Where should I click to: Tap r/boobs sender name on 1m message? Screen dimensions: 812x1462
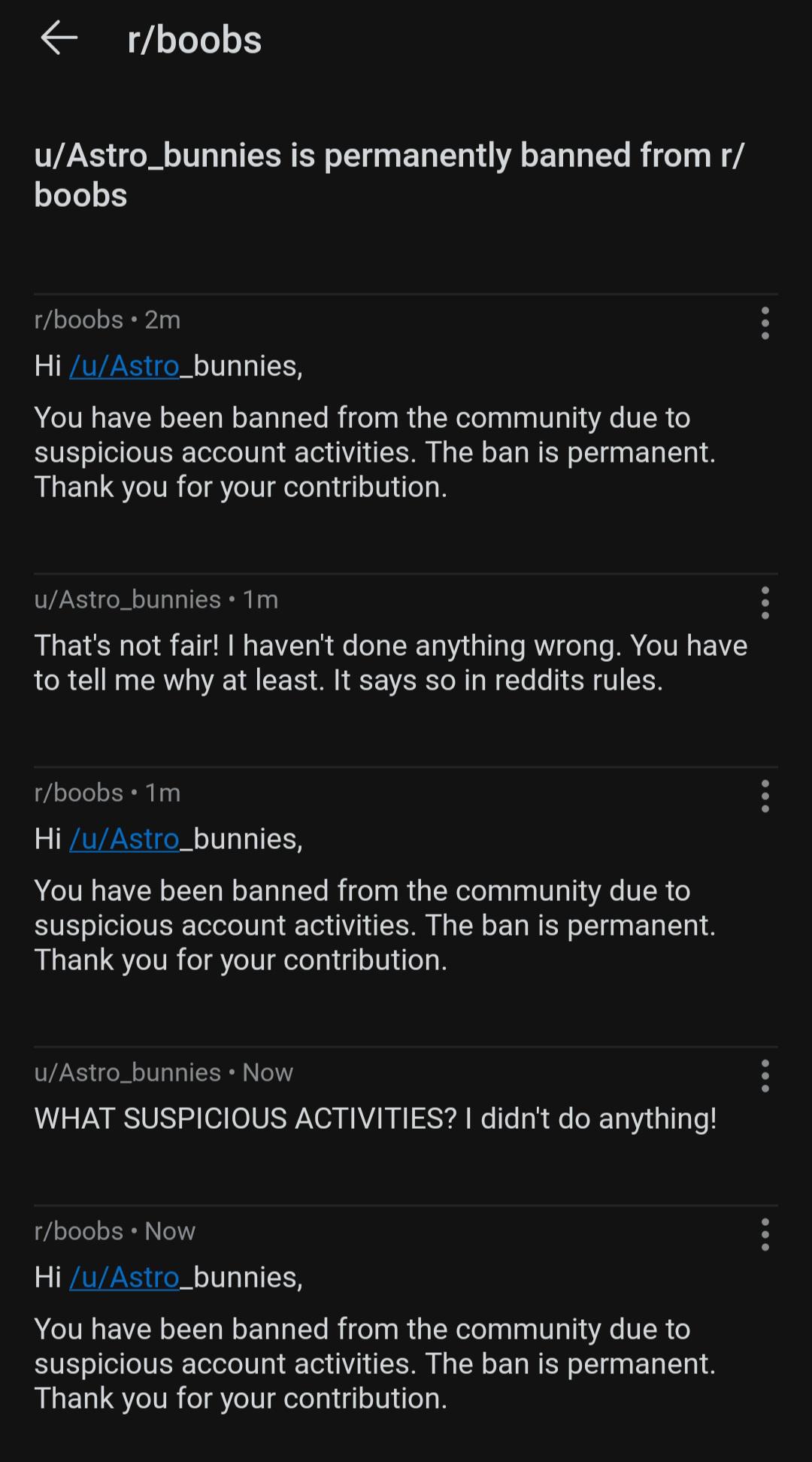point(79,793)
